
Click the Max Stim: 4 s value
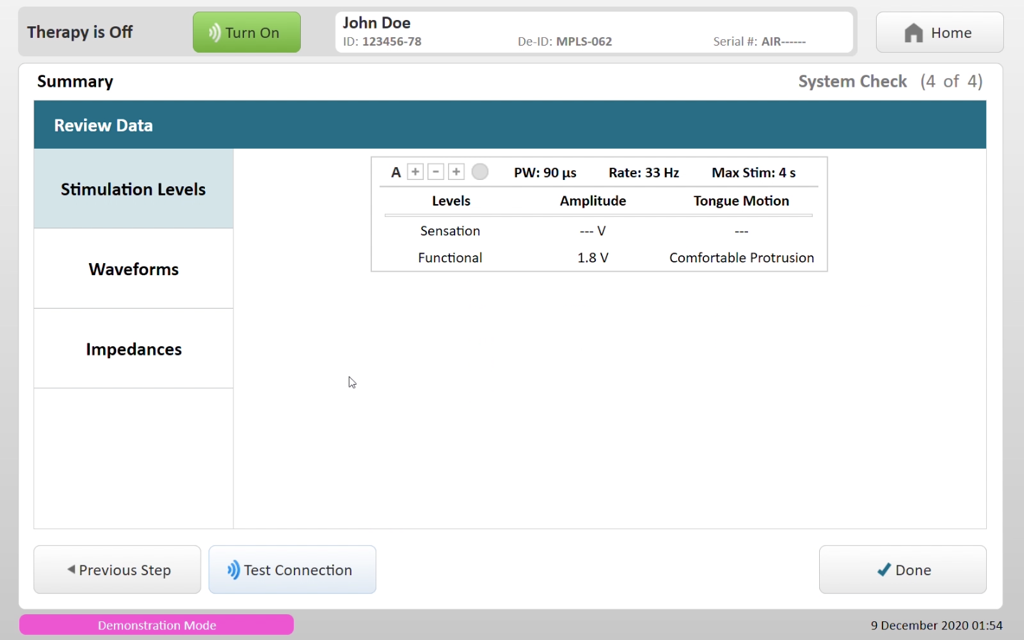click(754, 172)
